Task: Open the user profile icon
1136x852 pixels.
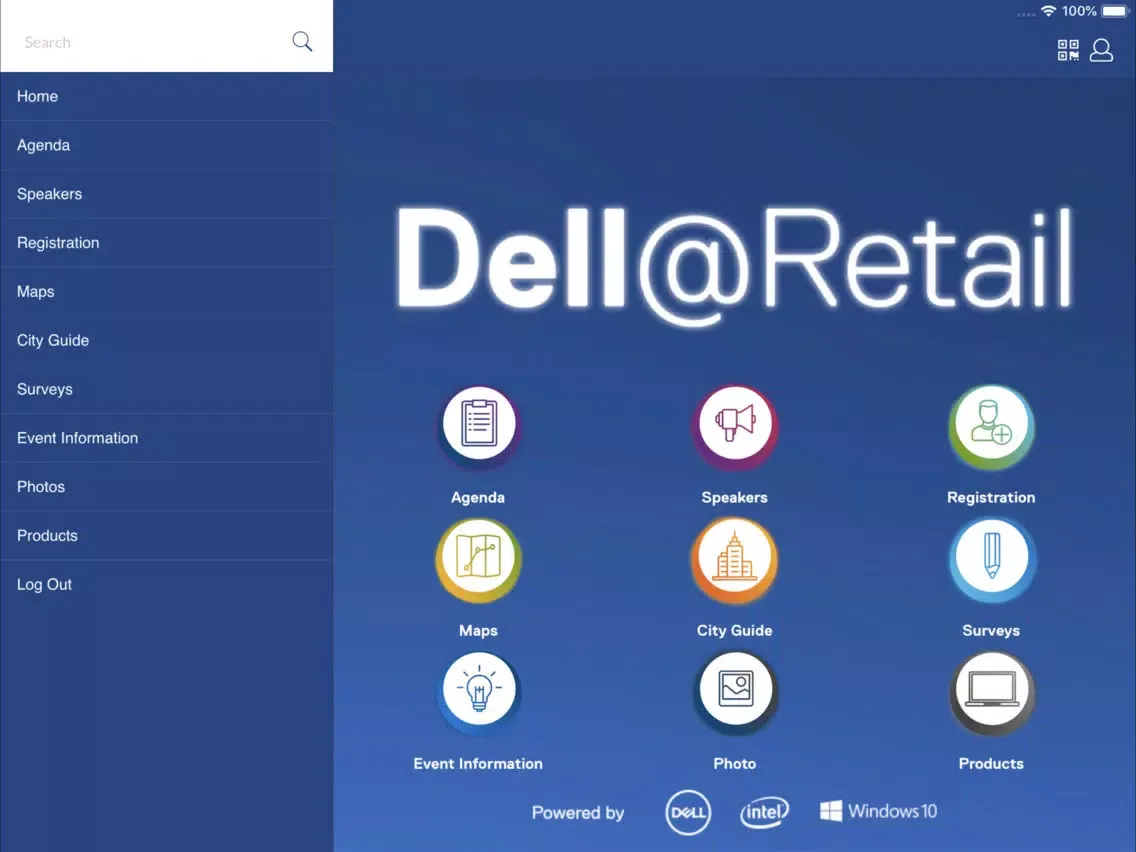Action: (1101, 50)
